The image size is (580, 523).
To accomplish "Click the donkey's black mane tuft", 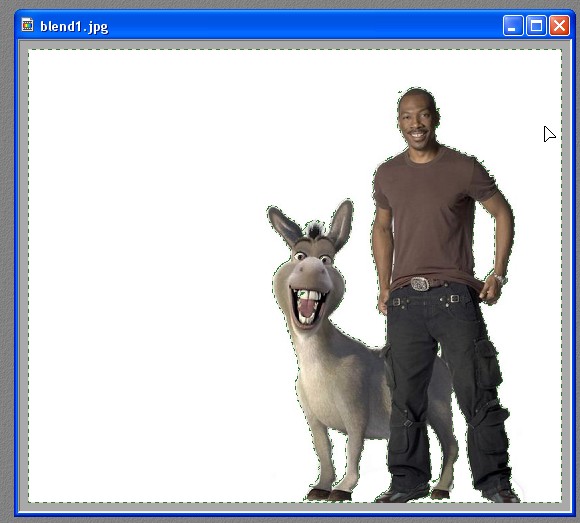I will click(x=315, y=229).
